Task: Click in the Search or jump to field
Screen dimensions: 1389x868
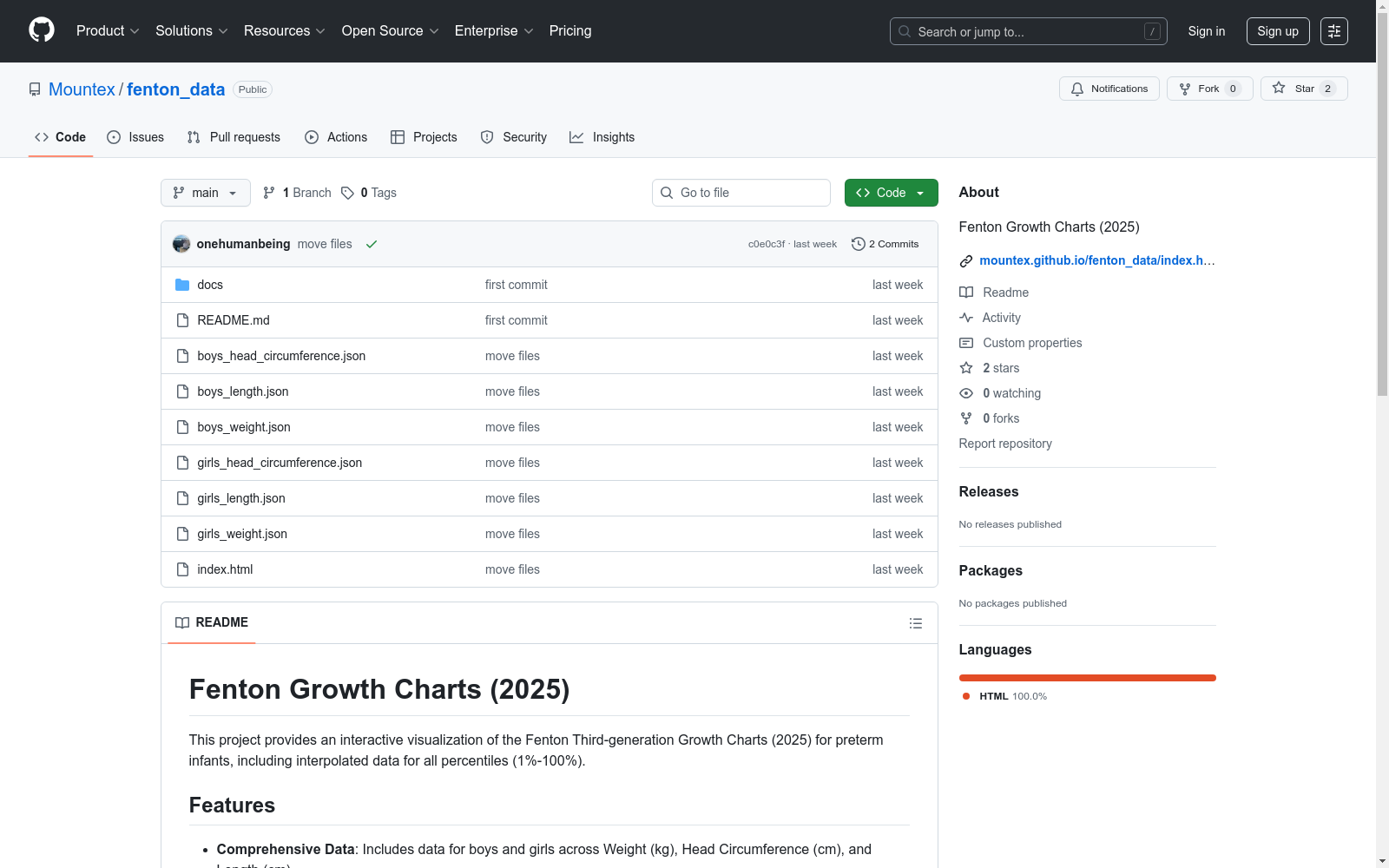Action: pos(1029,31)
